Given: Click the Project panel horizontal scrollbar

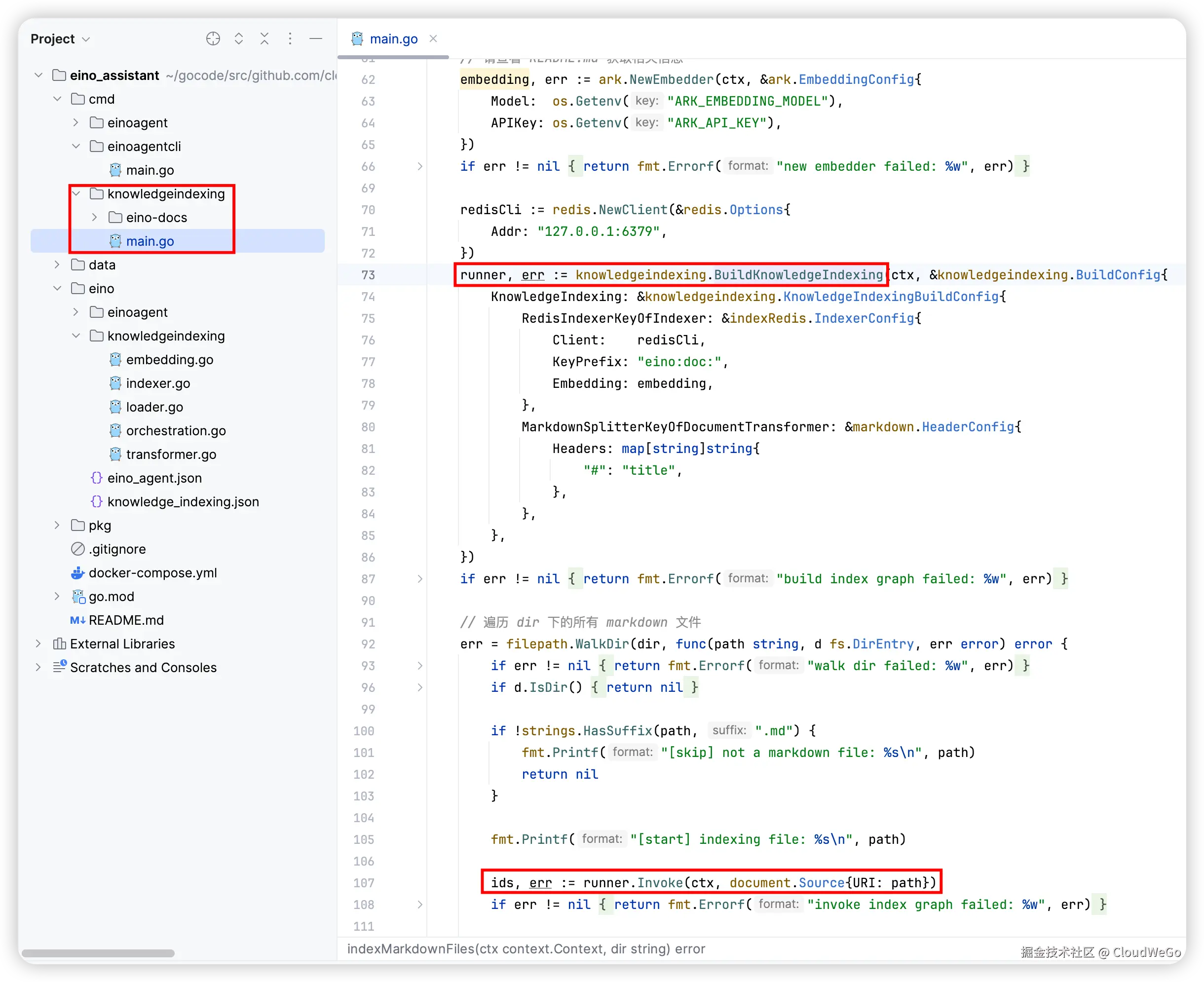Looking at the screenshot, I should point(98,953).
